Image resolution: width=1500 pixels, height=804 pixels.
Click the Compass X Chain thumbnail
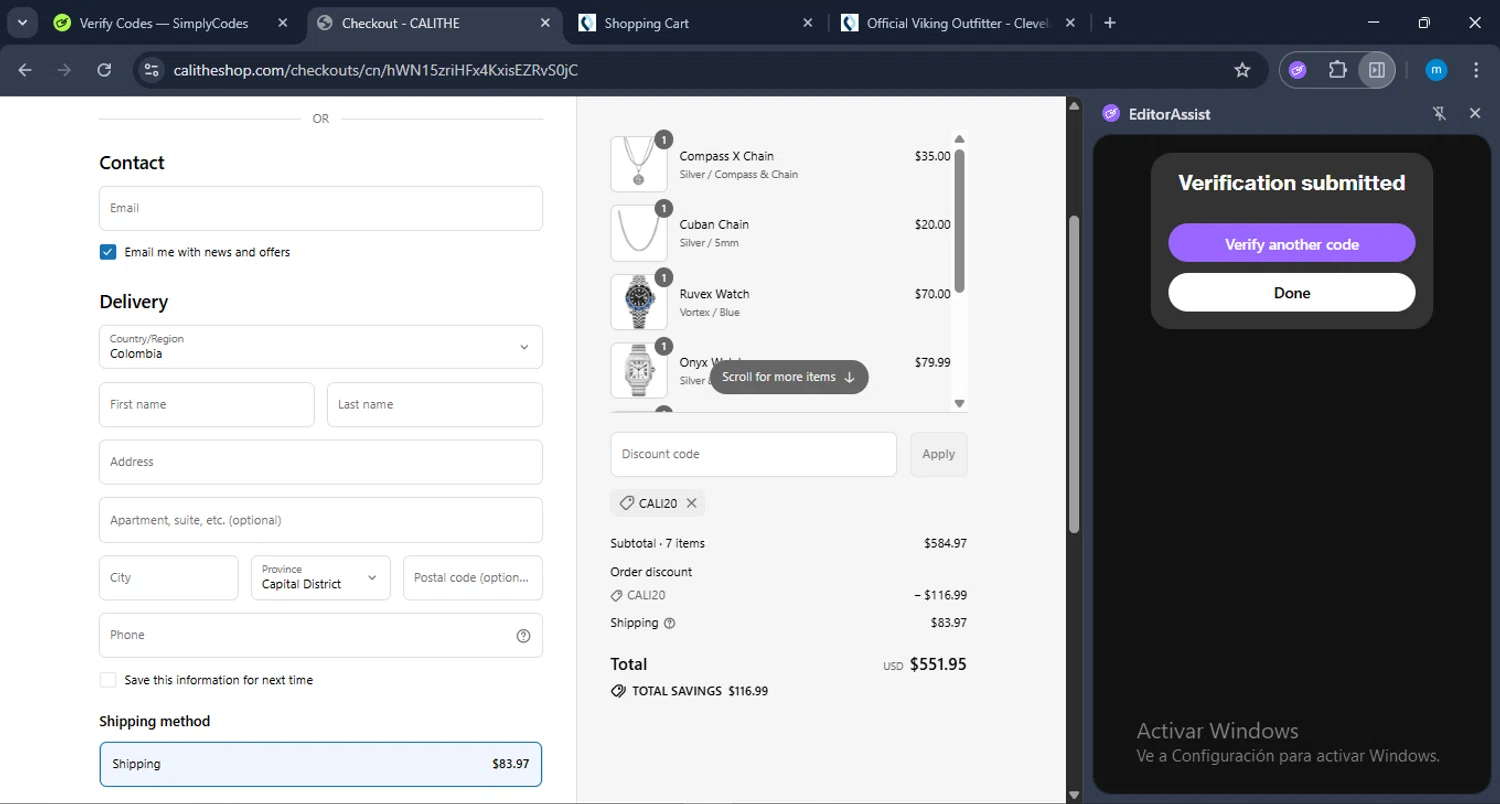coord(639,163)
